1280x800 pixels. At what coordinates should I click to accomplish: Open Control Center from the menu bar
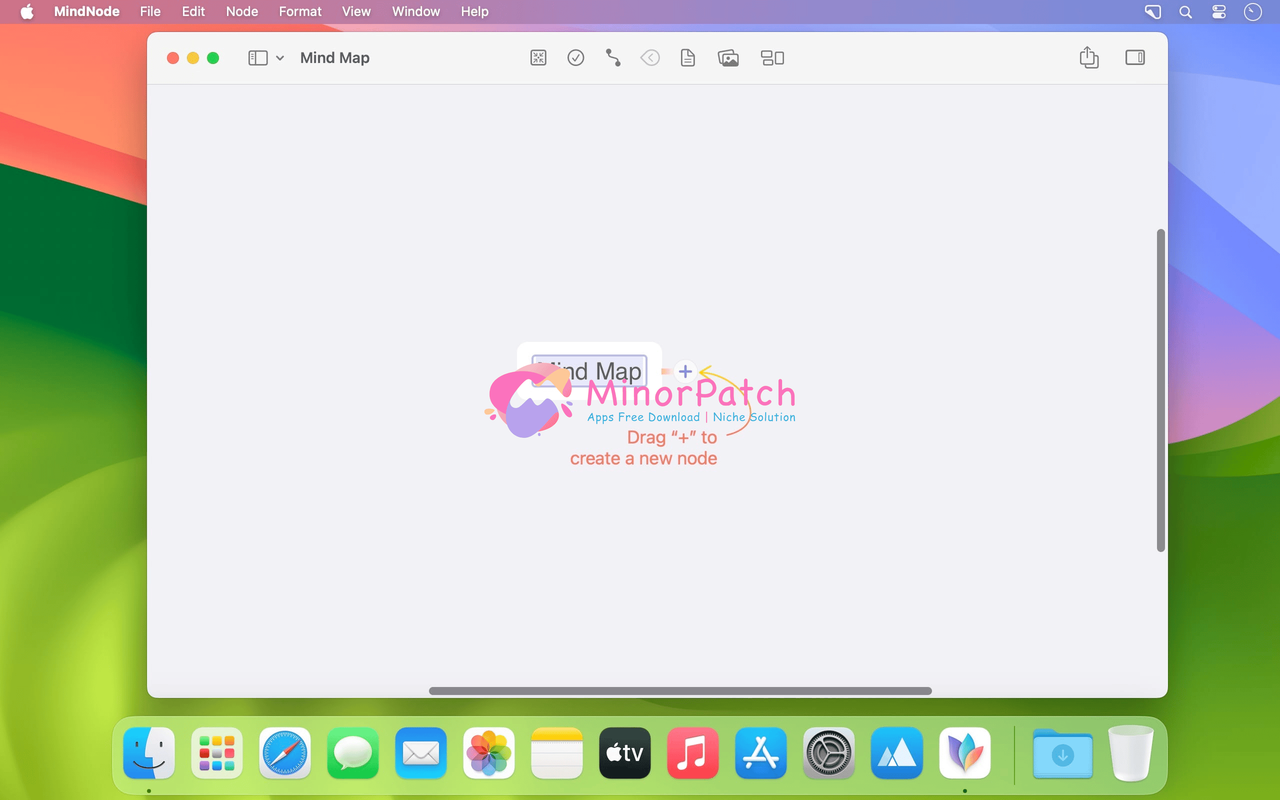pyautogui.click(x=1219, y=12)
